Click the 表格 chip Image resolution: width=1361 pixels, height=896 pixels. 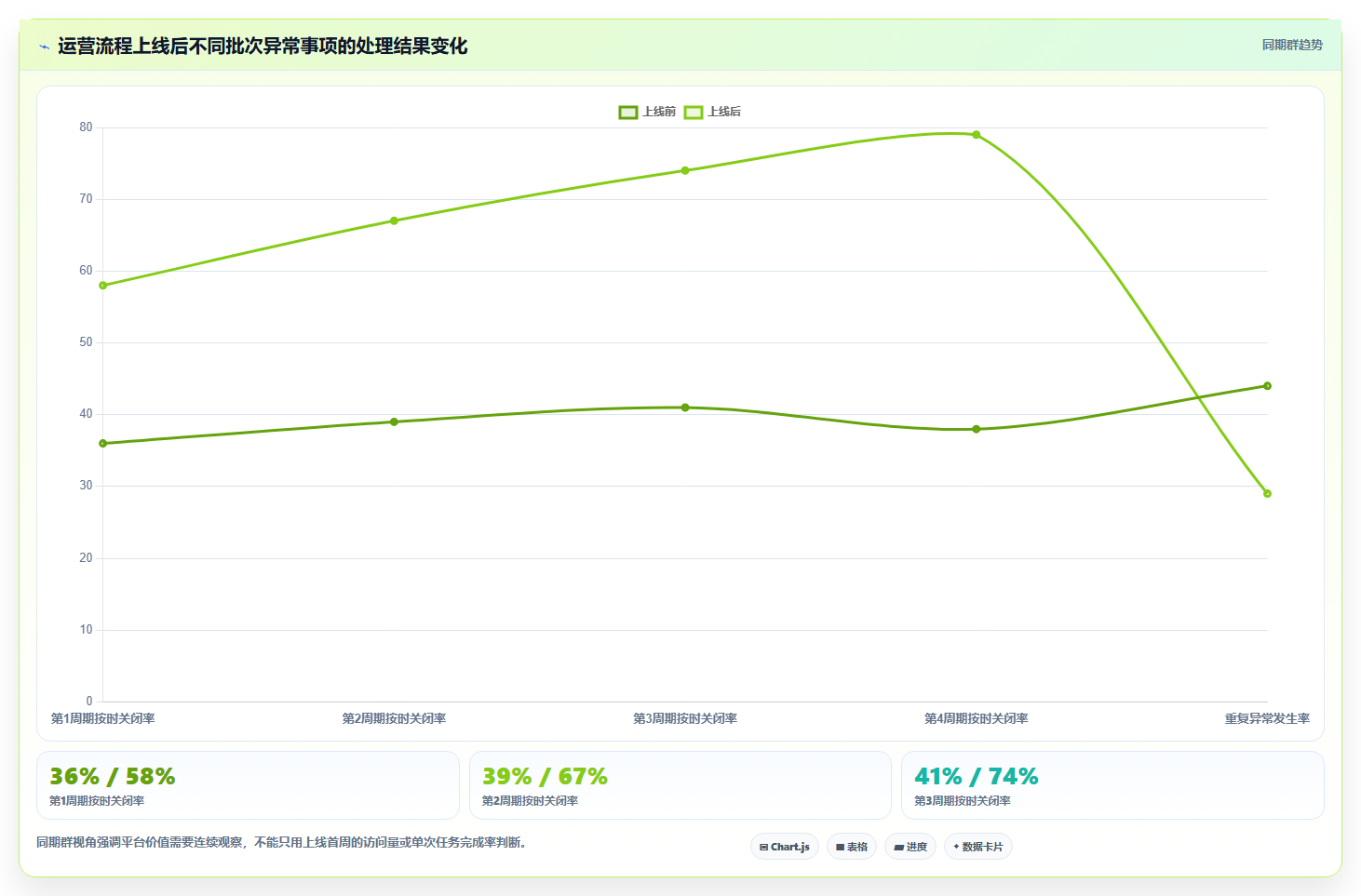(852, 847)
